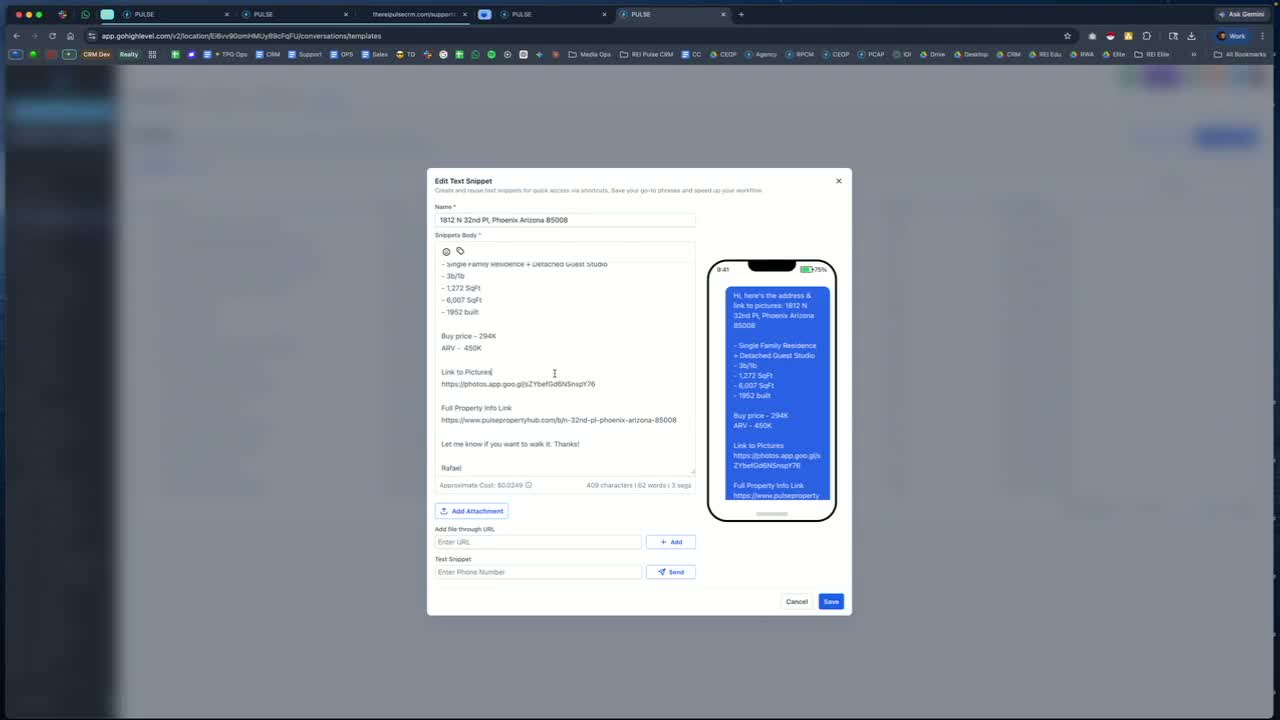The image size is (1280, 720).
Task: Send the test snippet
Action: tap(671, 572)
